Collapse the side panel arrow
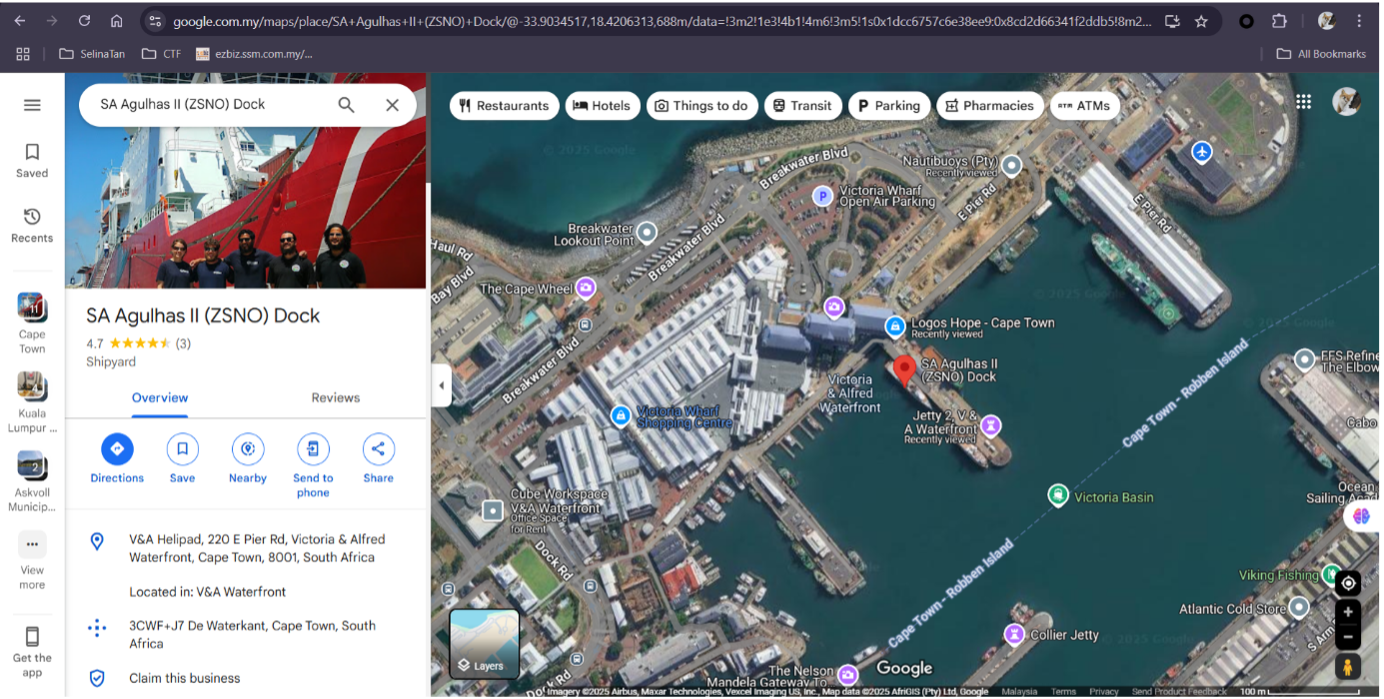The height and width of the screenshot is (699, 1384). pos(441,385)
